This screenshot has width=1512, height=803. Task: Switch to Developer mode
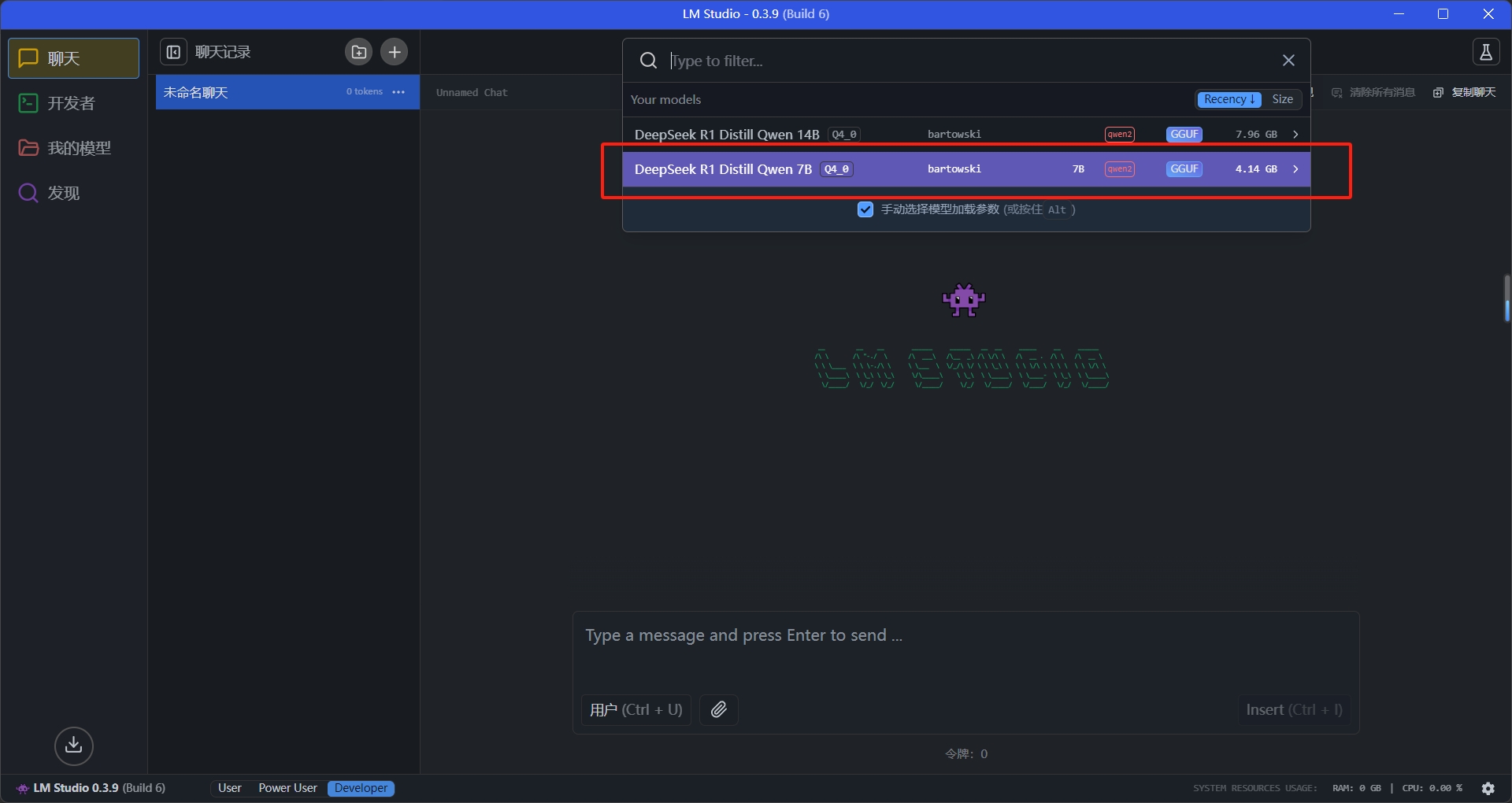tap(361, 788)
